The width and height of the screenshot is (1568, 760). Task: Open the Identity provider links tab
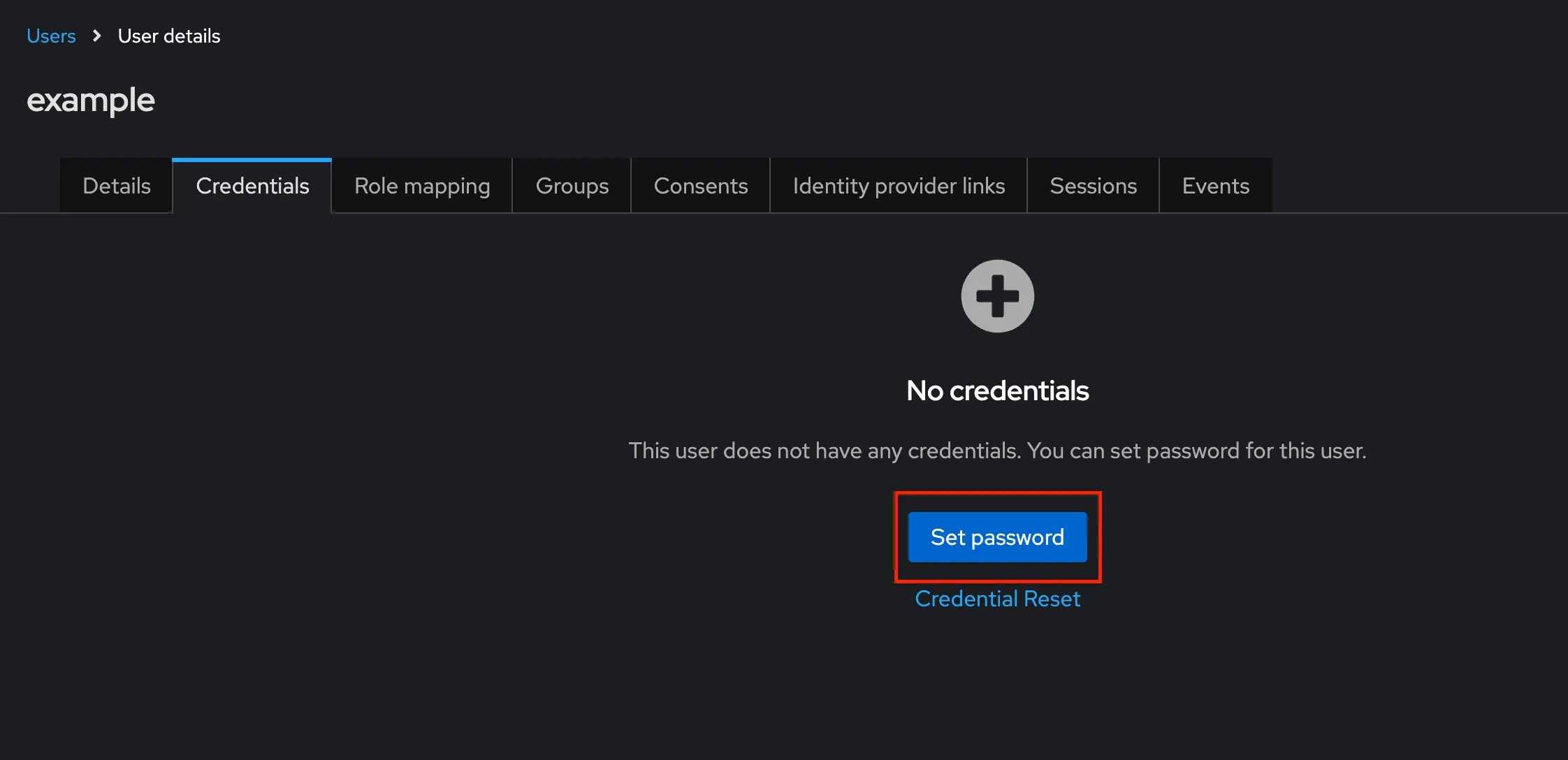pos(898,186)
